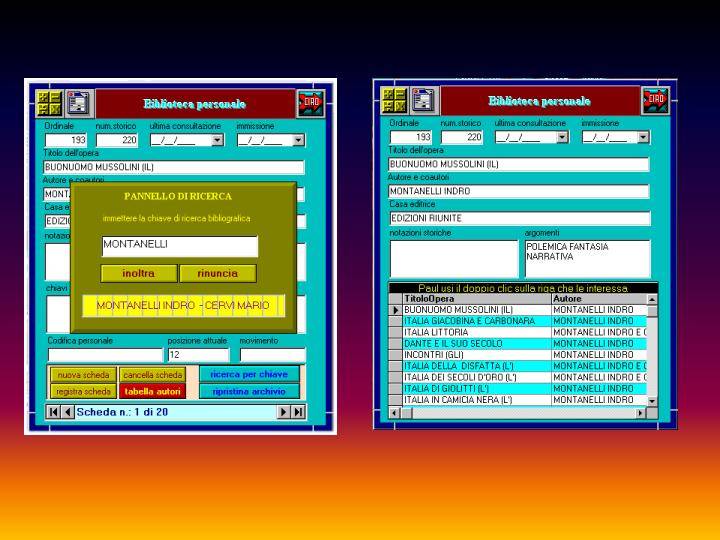Viewport: 720px width, 540px height.
Task: Select row ITALIA DI GIOLITTI (L')
Action: [x=524, y=388]
